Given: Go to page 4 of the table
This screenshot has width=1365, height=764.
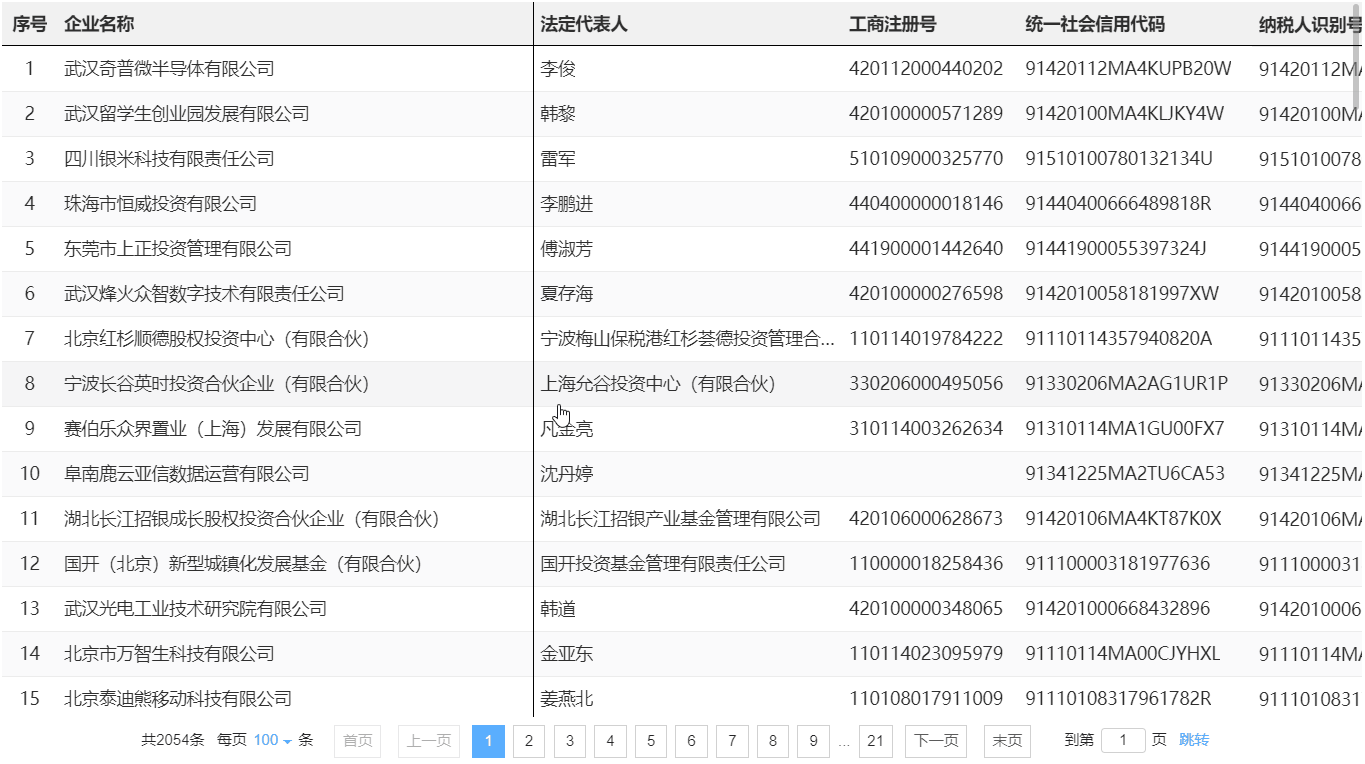Looking at the screenshot, I should pos(609,741).
